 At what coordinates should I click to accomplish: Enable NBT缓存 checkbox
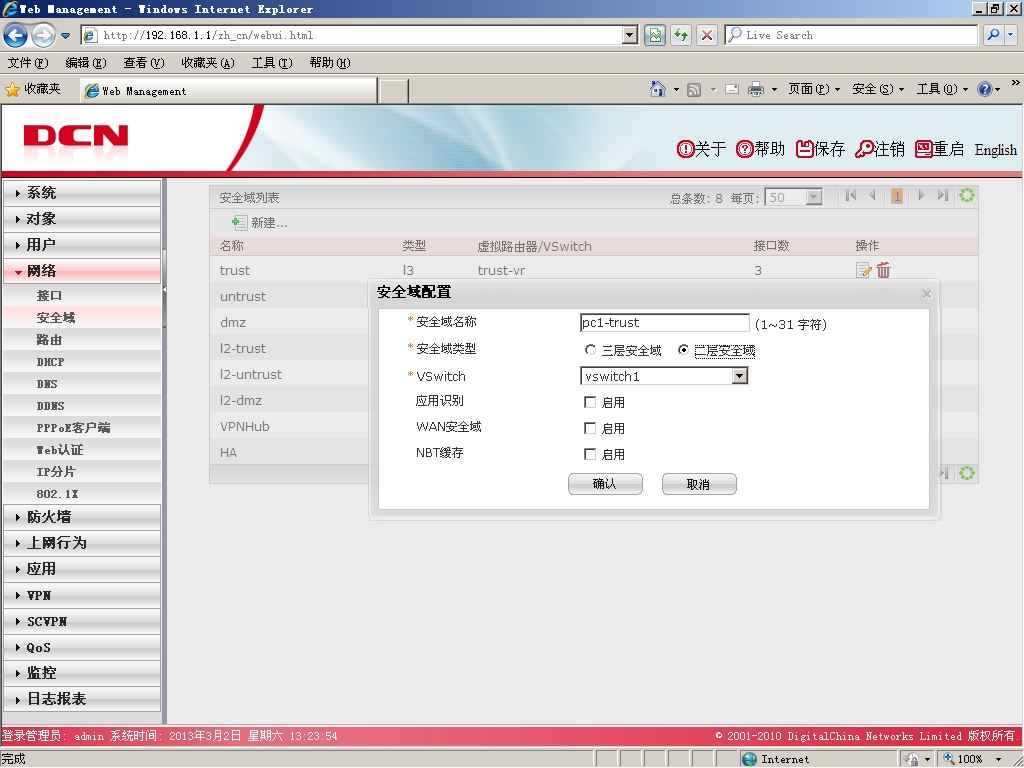[590, 454]
